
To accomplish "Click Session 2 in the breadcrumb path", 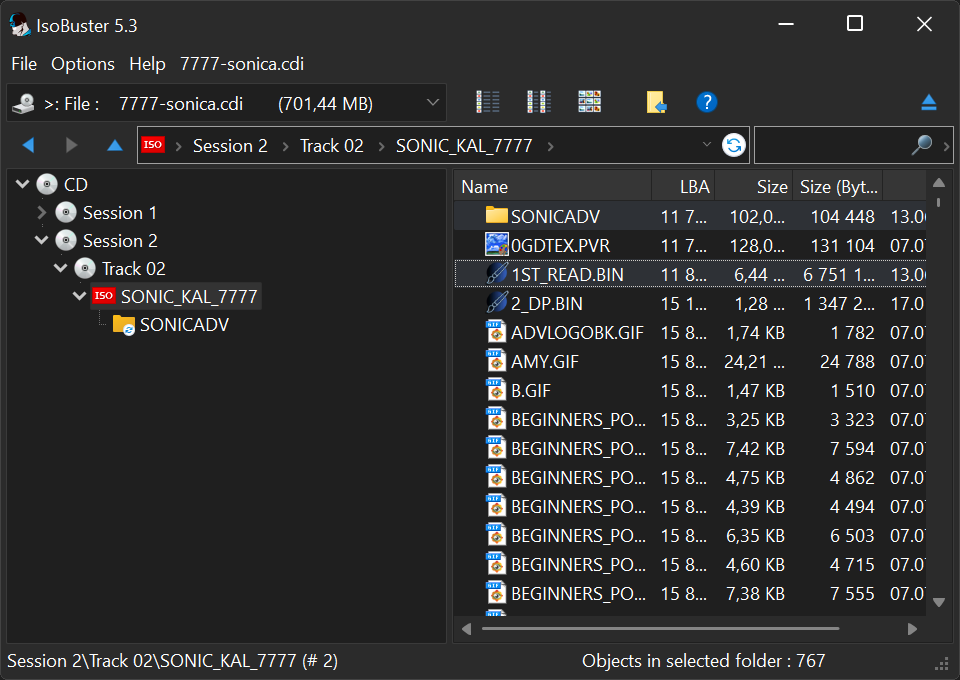I will pos(230,146).
